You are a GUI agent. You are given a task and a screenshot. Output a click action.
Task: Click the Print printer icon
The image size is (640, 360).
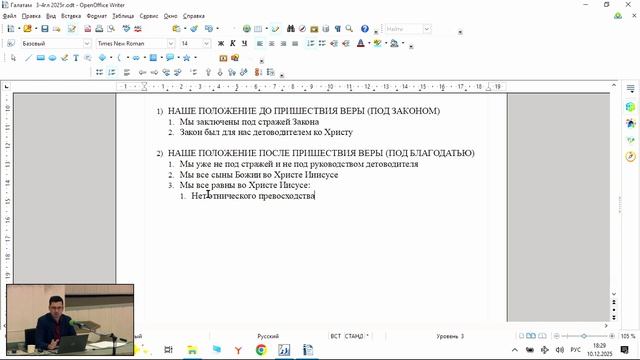coord(99,29)
